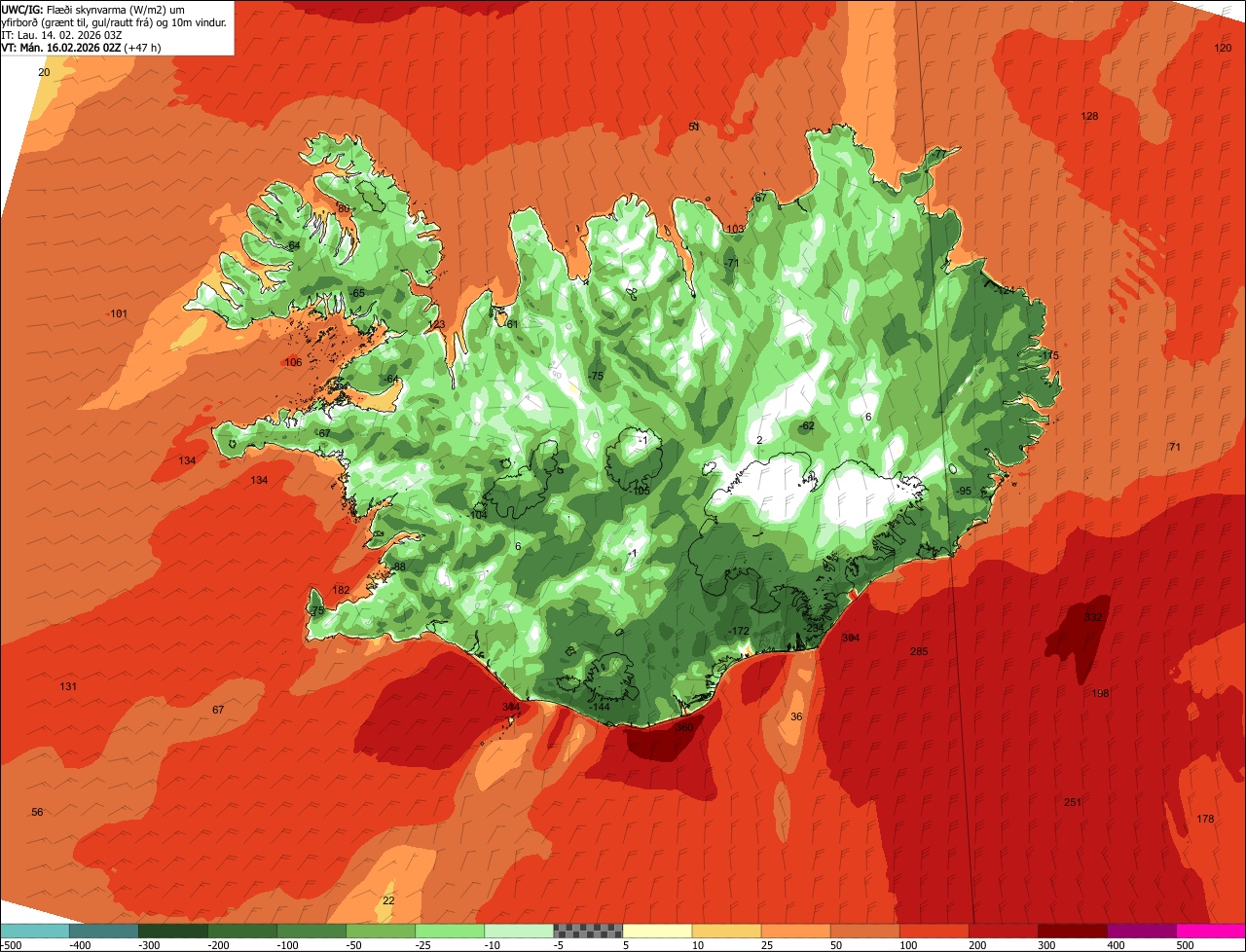Click the red-orange 100 to 200 legend swatch
Screen dimensions: 1246x952
pos(934,931)
